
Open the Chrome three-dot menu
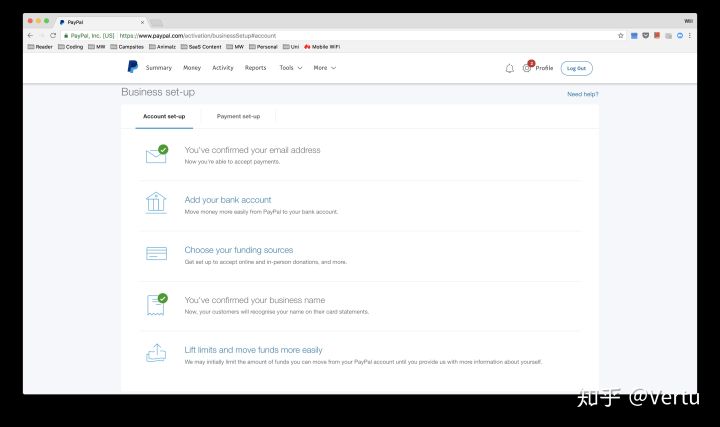pos(690,35)
